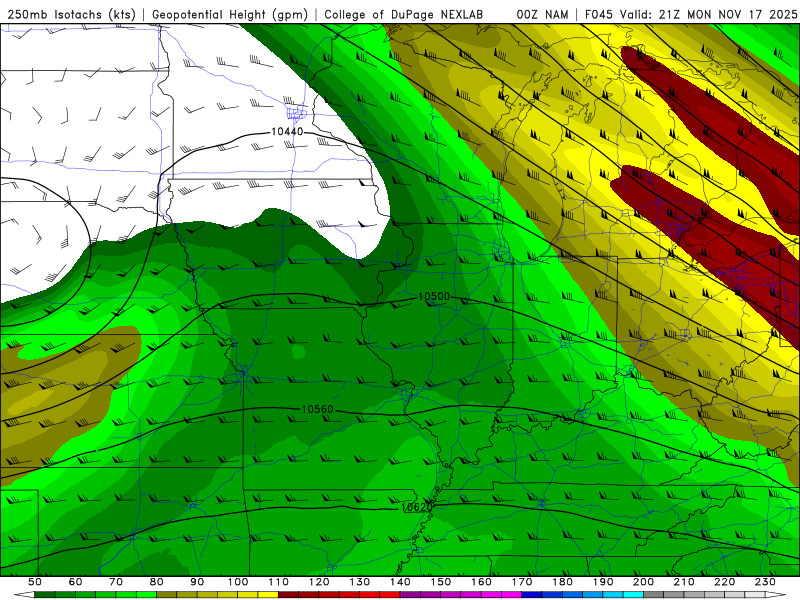Click the 140 kts label on color bar

pos(400,582)
